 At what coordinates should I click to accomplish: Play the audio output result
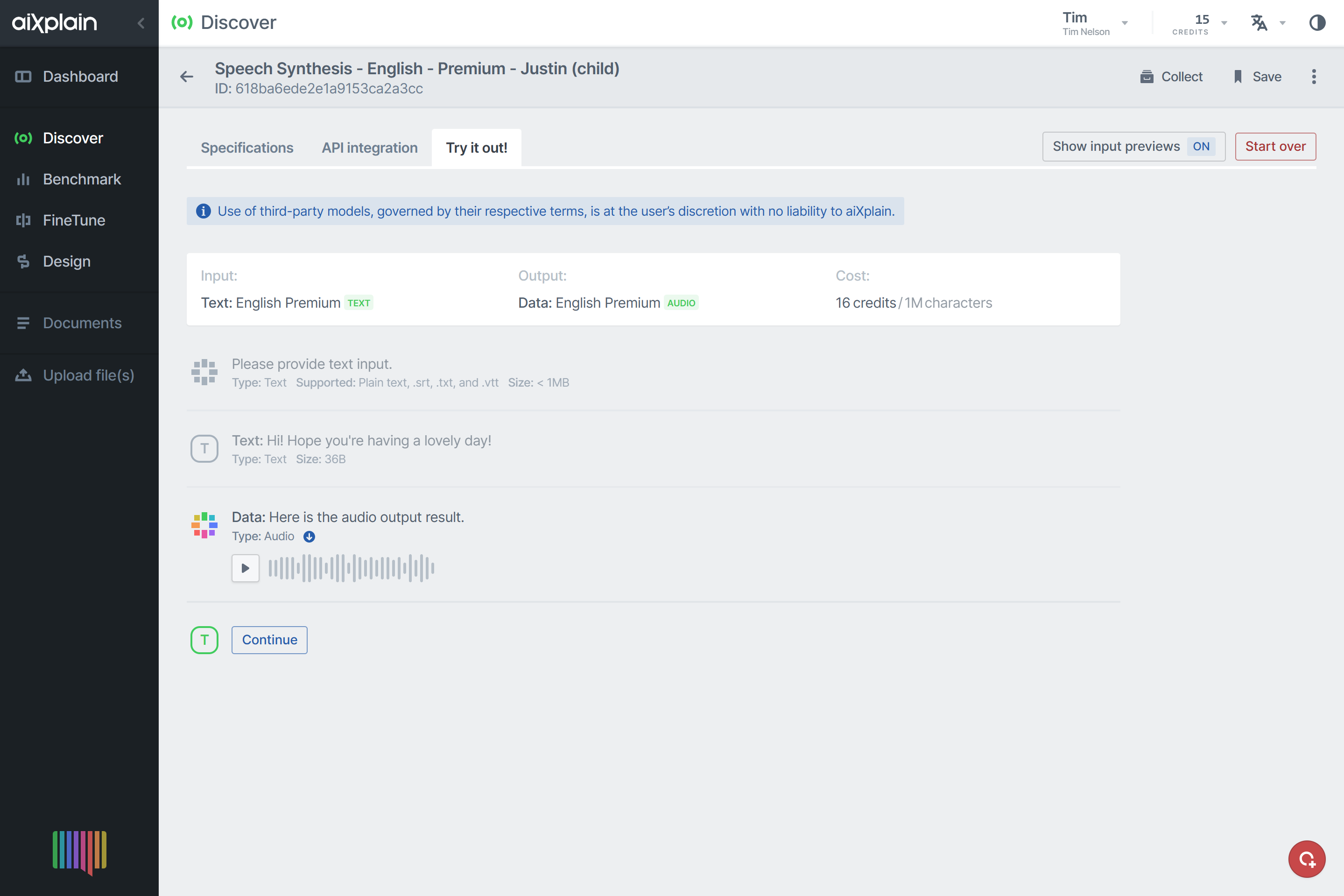(245, 568)
